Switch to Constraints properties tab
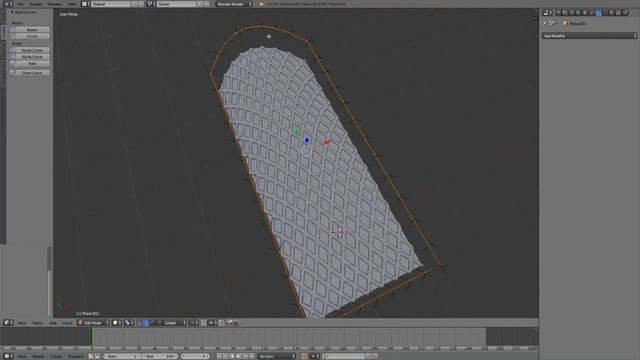Screen dimensions: 640x360 click(592, 13)
